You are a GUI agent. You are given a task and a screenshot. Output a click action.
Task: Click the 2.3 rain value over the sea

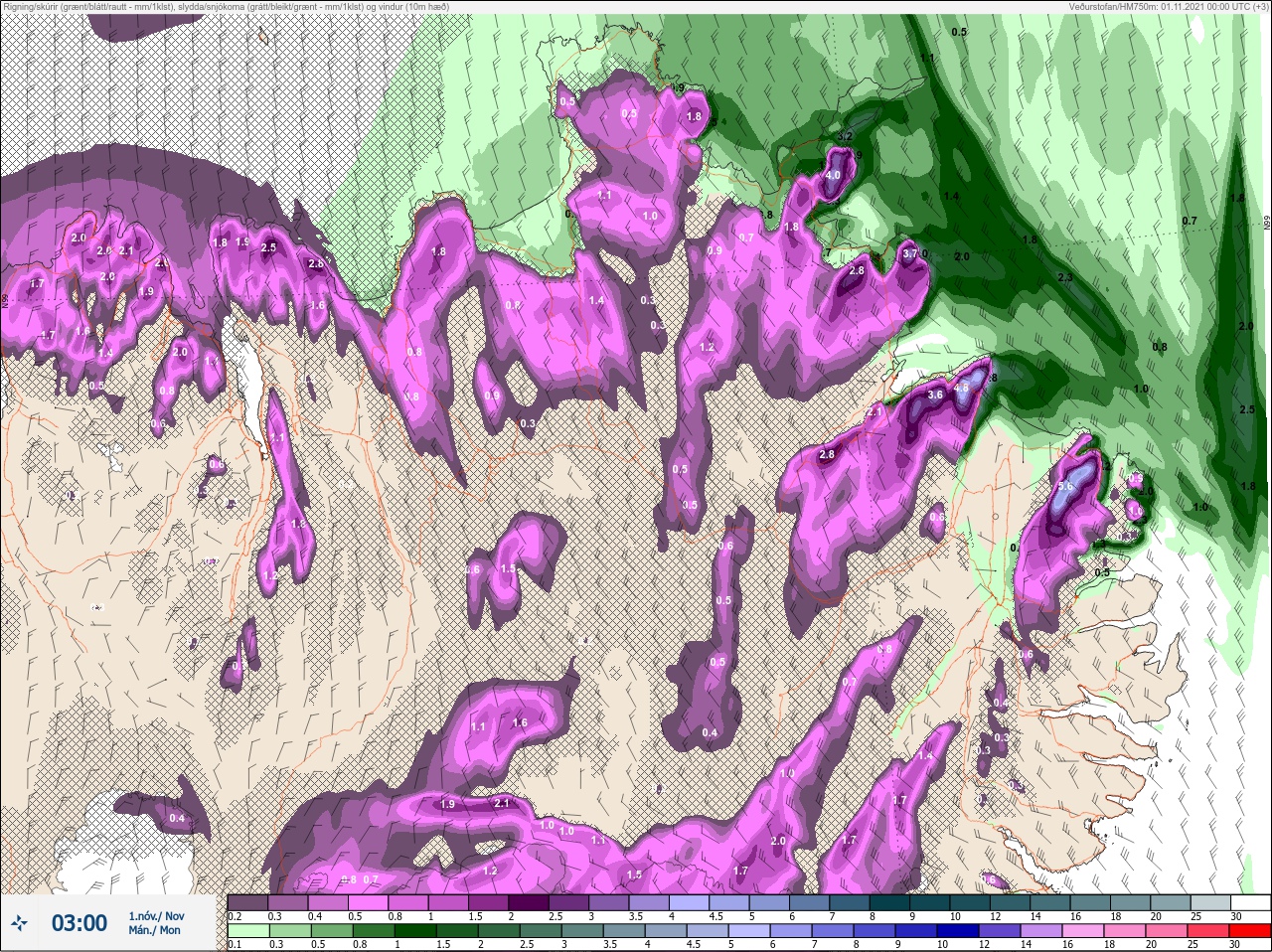(1065, 277)
